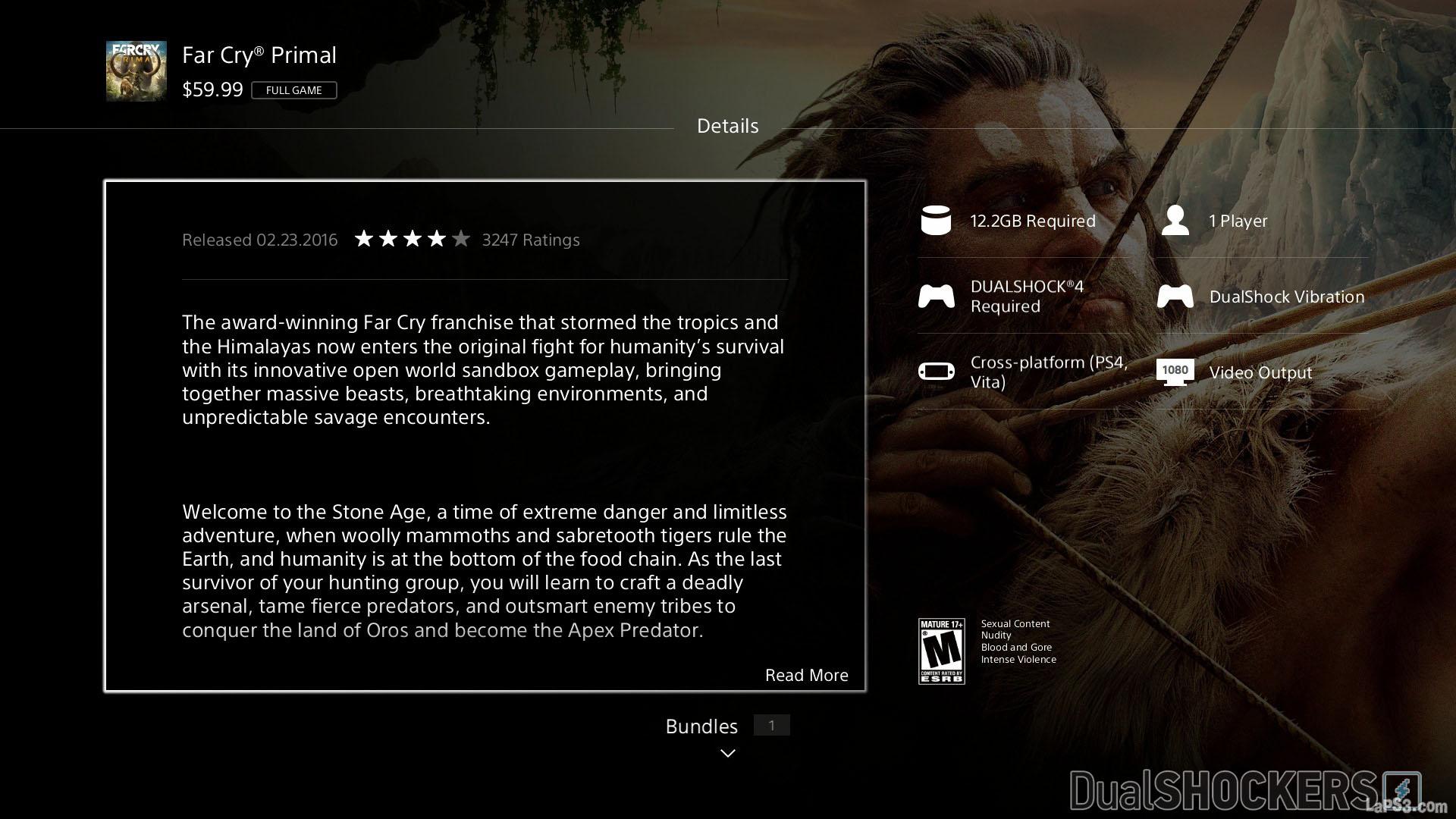Select the Stone Age description paragraph
1456x819 pixels.
point(484,570)
